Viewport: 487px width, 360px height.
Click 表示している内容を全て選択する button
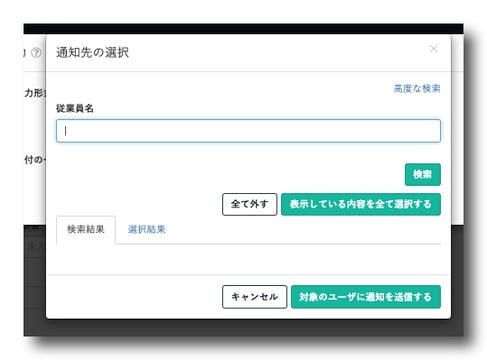coord(361,204)
